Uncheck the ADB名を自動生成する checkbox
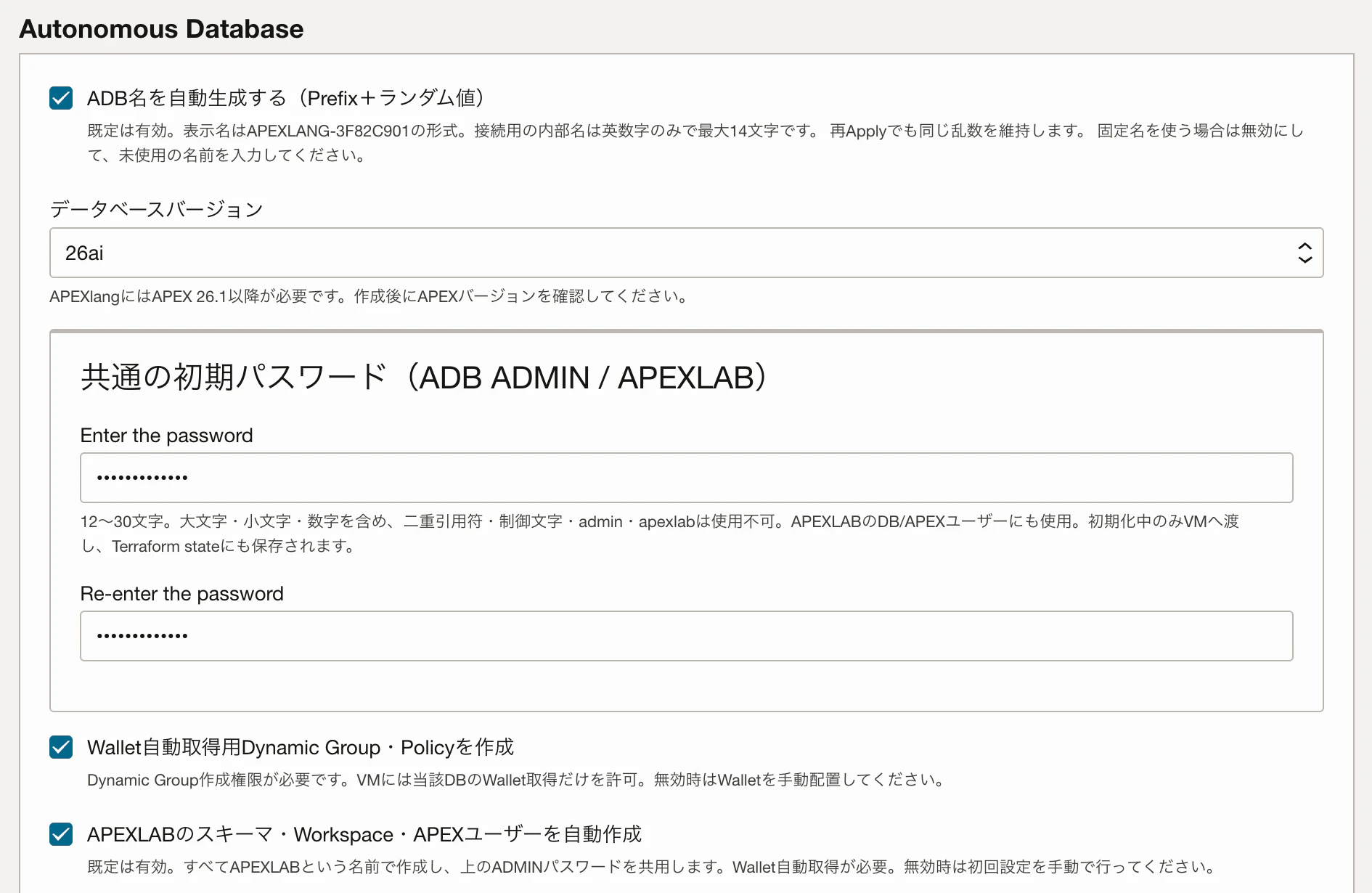The width and height of the screenshot is (1372, 893). [61, 98]
